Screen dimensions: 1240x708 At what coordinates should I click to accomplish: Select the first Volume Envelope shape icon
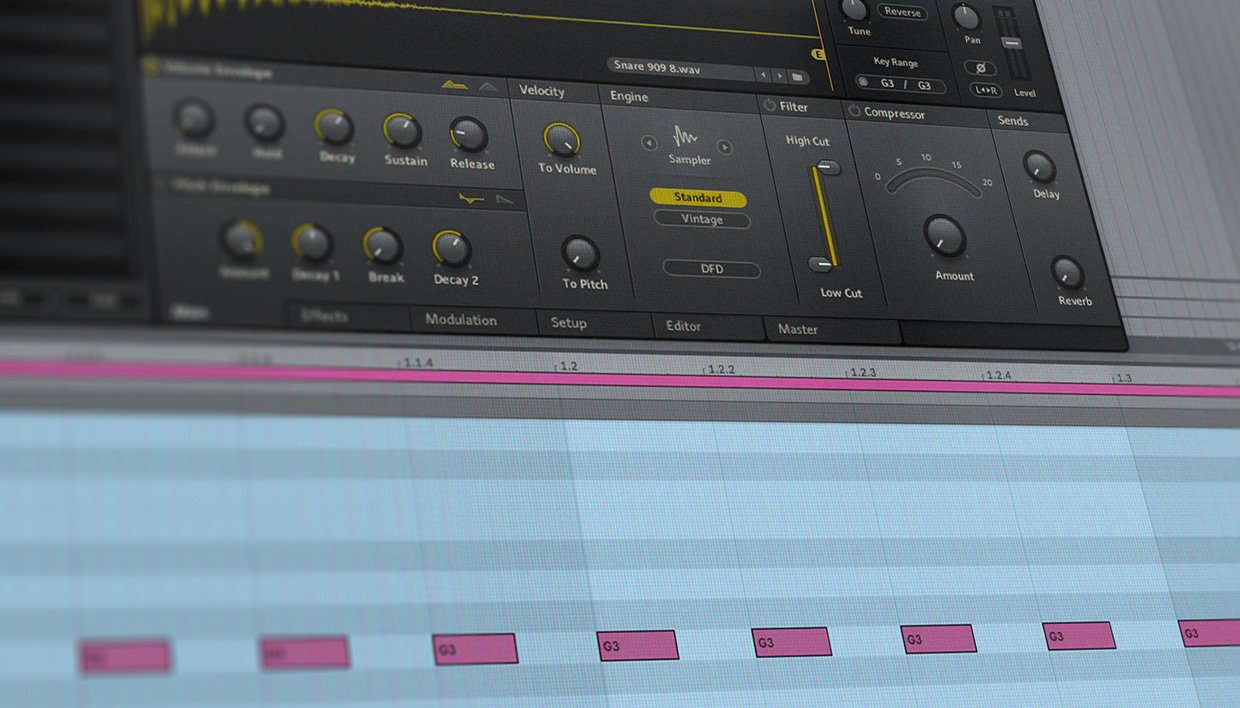pyautogui.click(x=455, y=86)
